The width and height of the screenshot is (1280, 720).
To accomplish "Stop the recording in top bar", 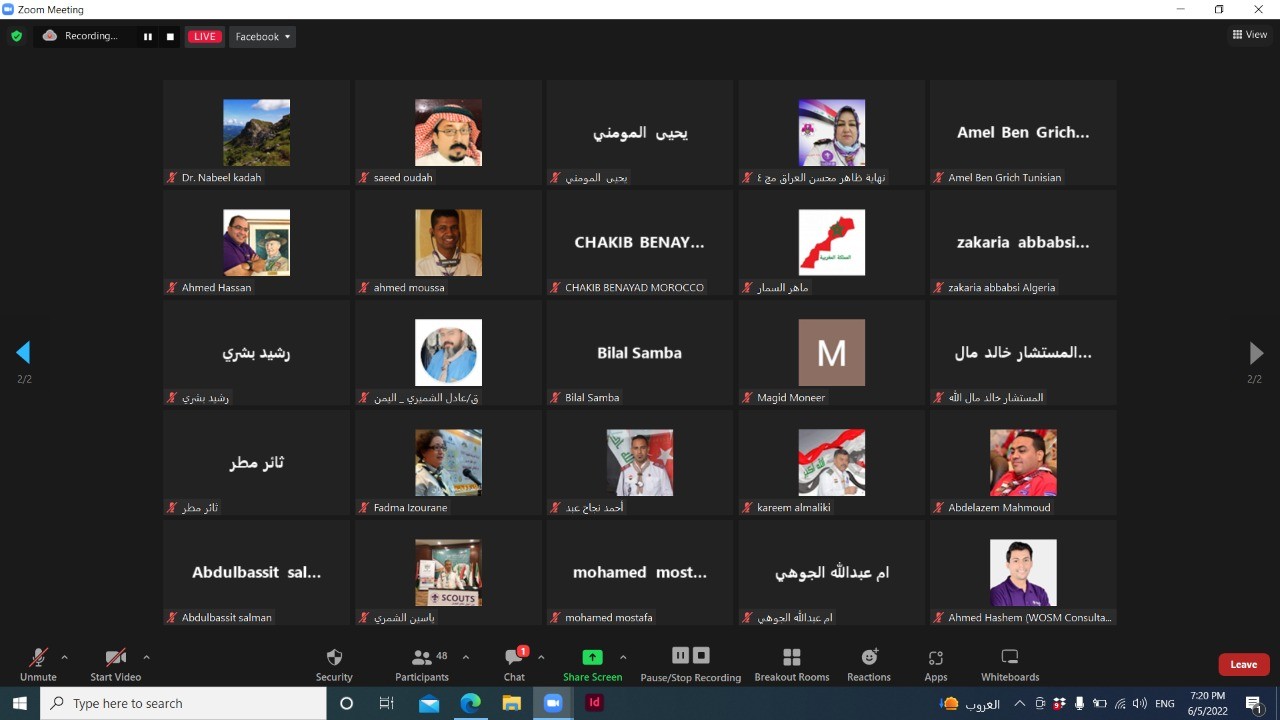I will point(170,37).
